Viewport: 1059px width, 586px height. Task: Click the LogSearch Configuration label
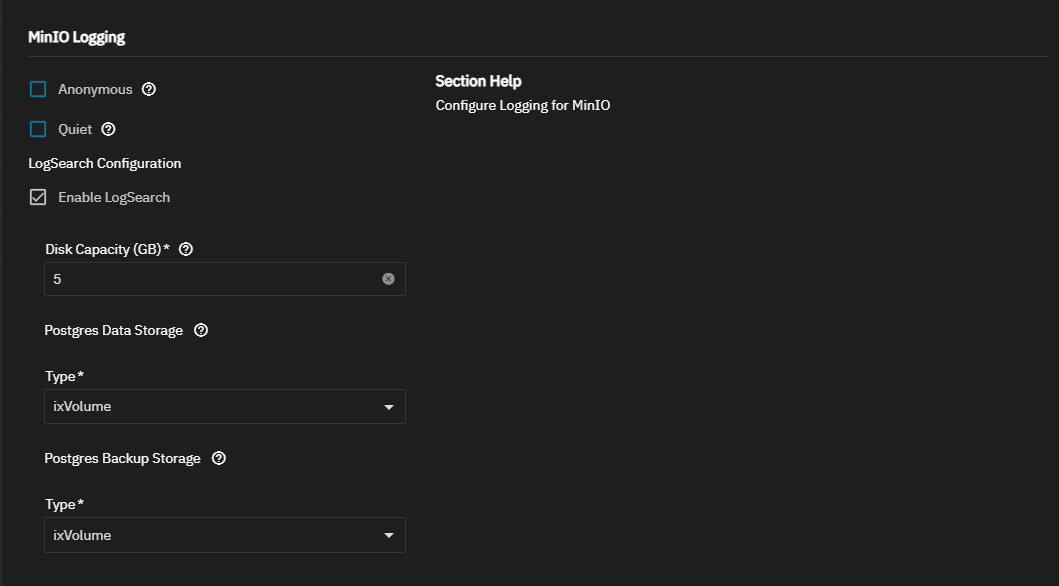[105, 163]
